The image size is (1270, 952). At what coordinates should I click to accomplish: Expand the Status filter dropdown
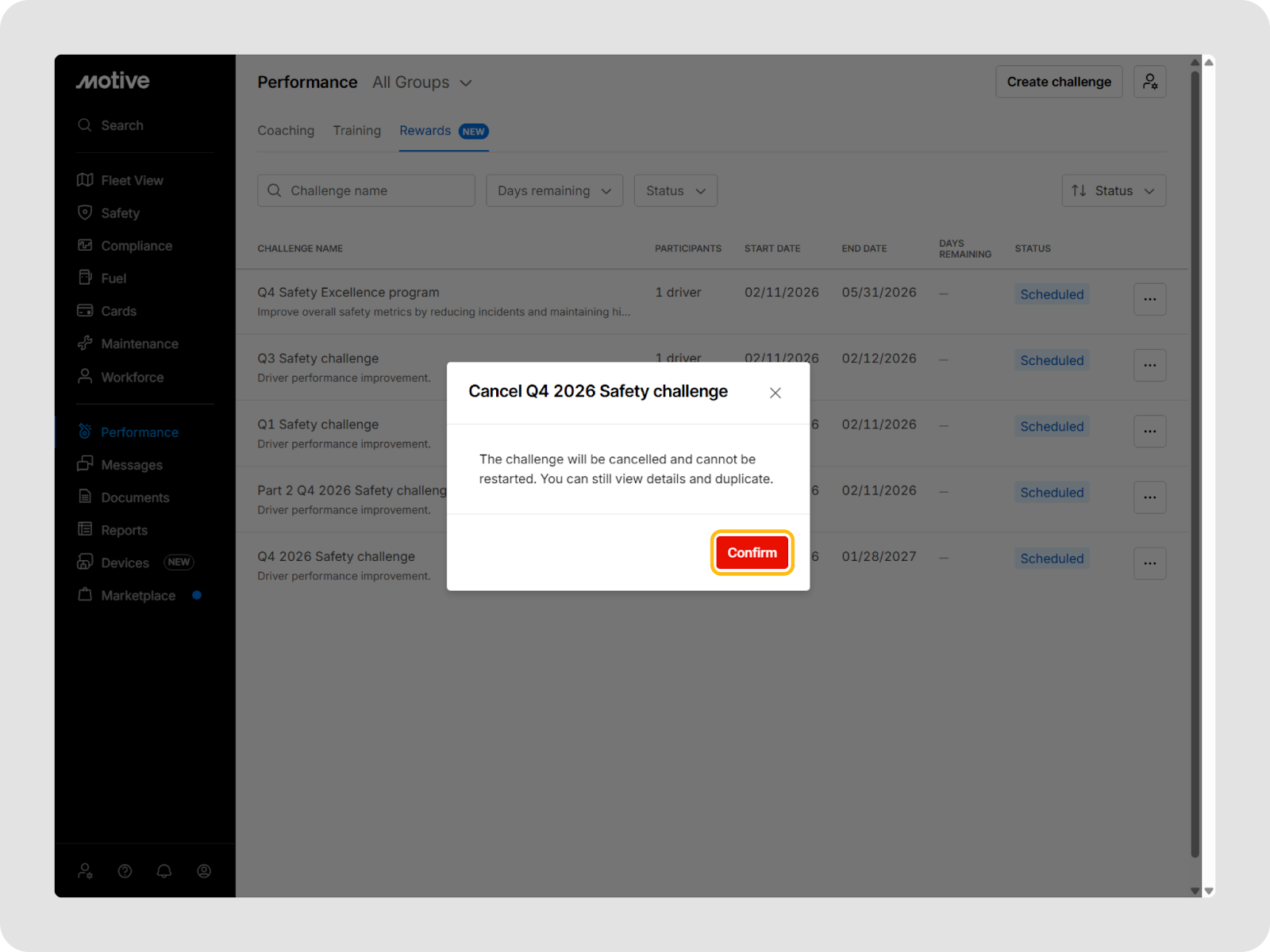pos(675,191)
